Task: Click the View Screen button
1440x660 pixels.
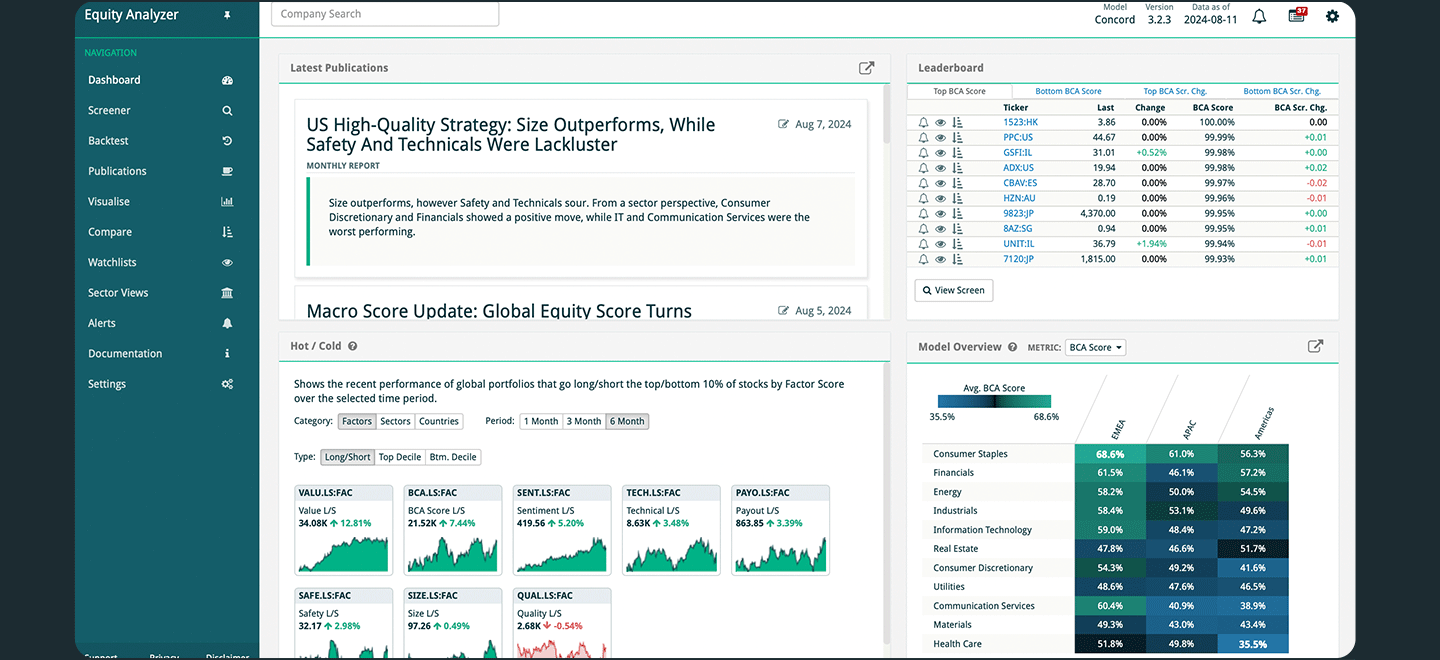Action: click(x=953, y=290)
